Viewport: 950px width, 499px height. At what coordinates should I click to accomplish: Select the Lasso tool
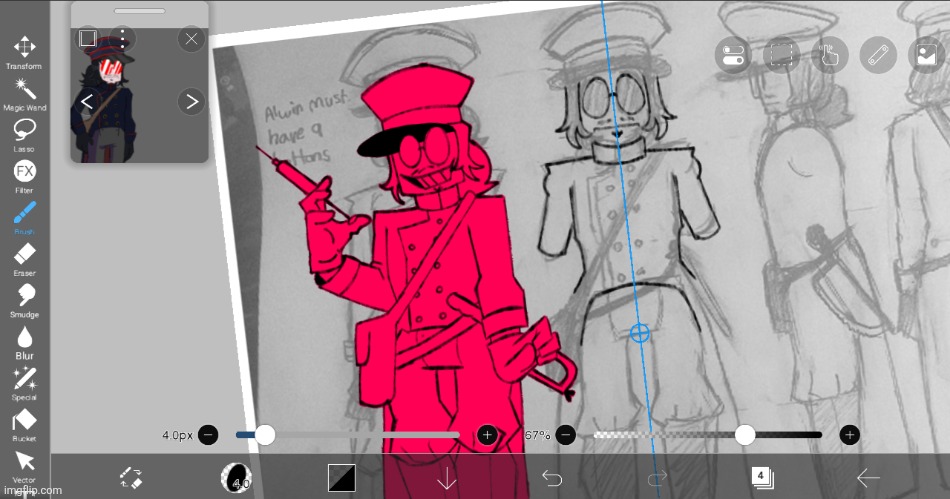point(24,135)
